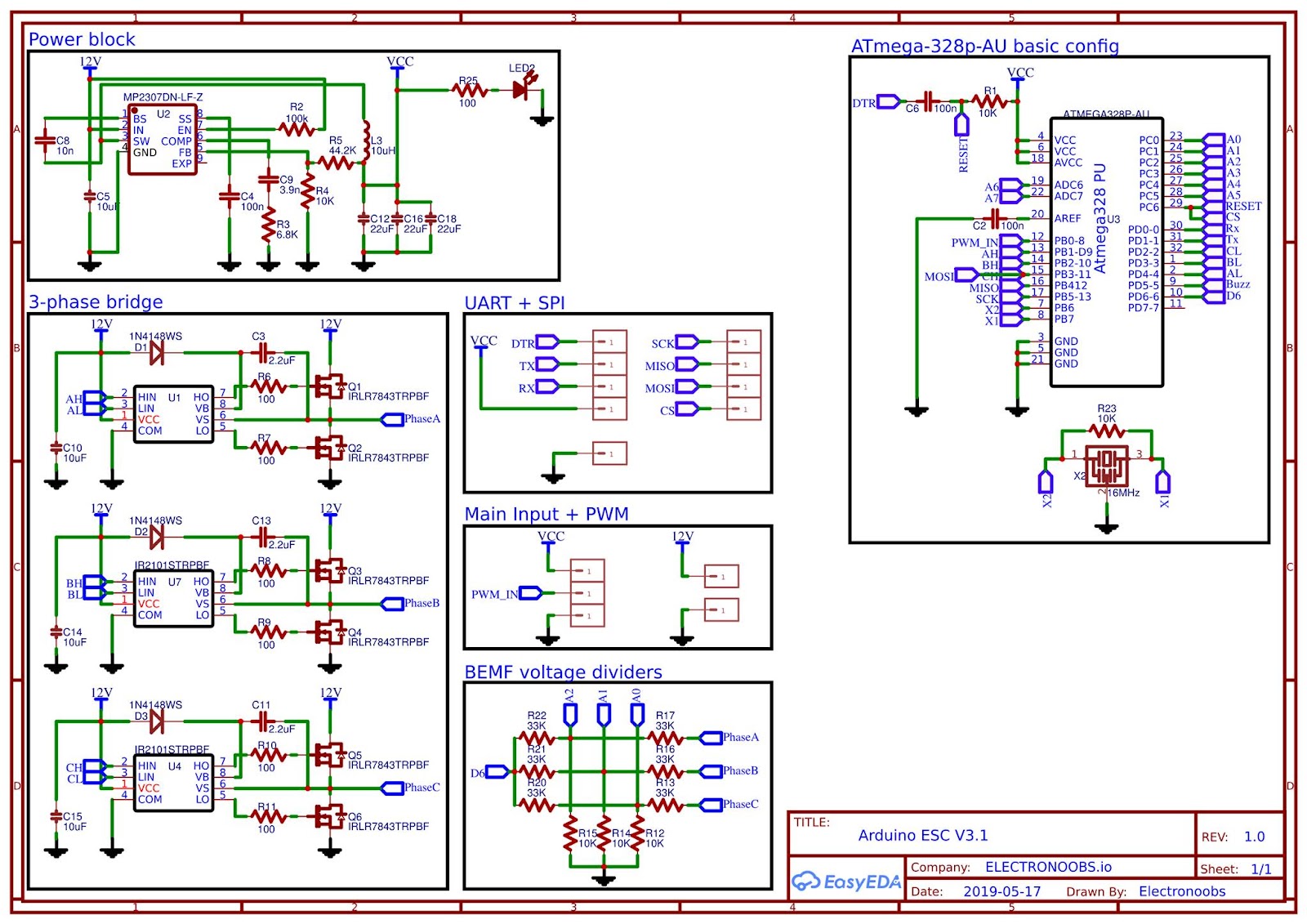Select MOSFET Q6 symbol
1307x924 pixels.
[x=330, y=815]
